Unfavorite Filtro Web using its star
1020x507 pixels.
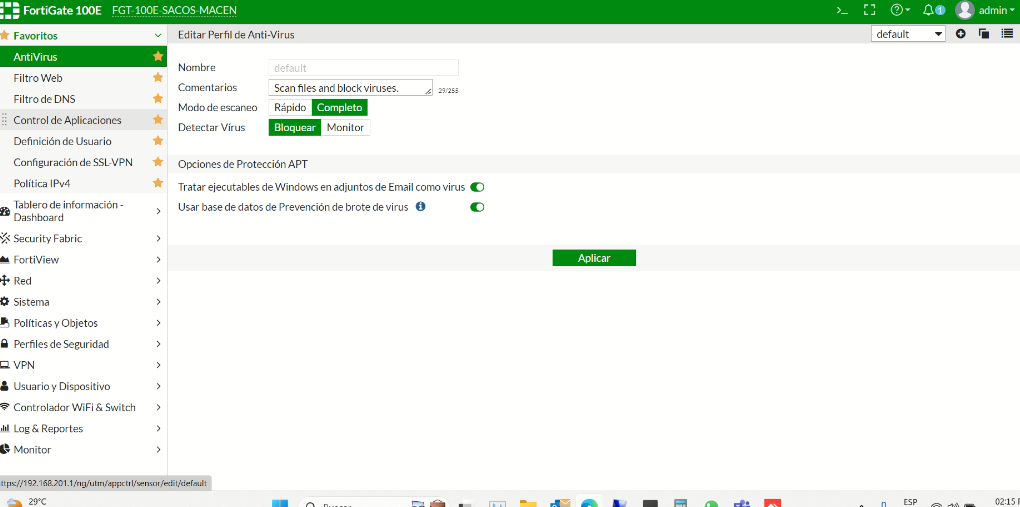[157, 78]
